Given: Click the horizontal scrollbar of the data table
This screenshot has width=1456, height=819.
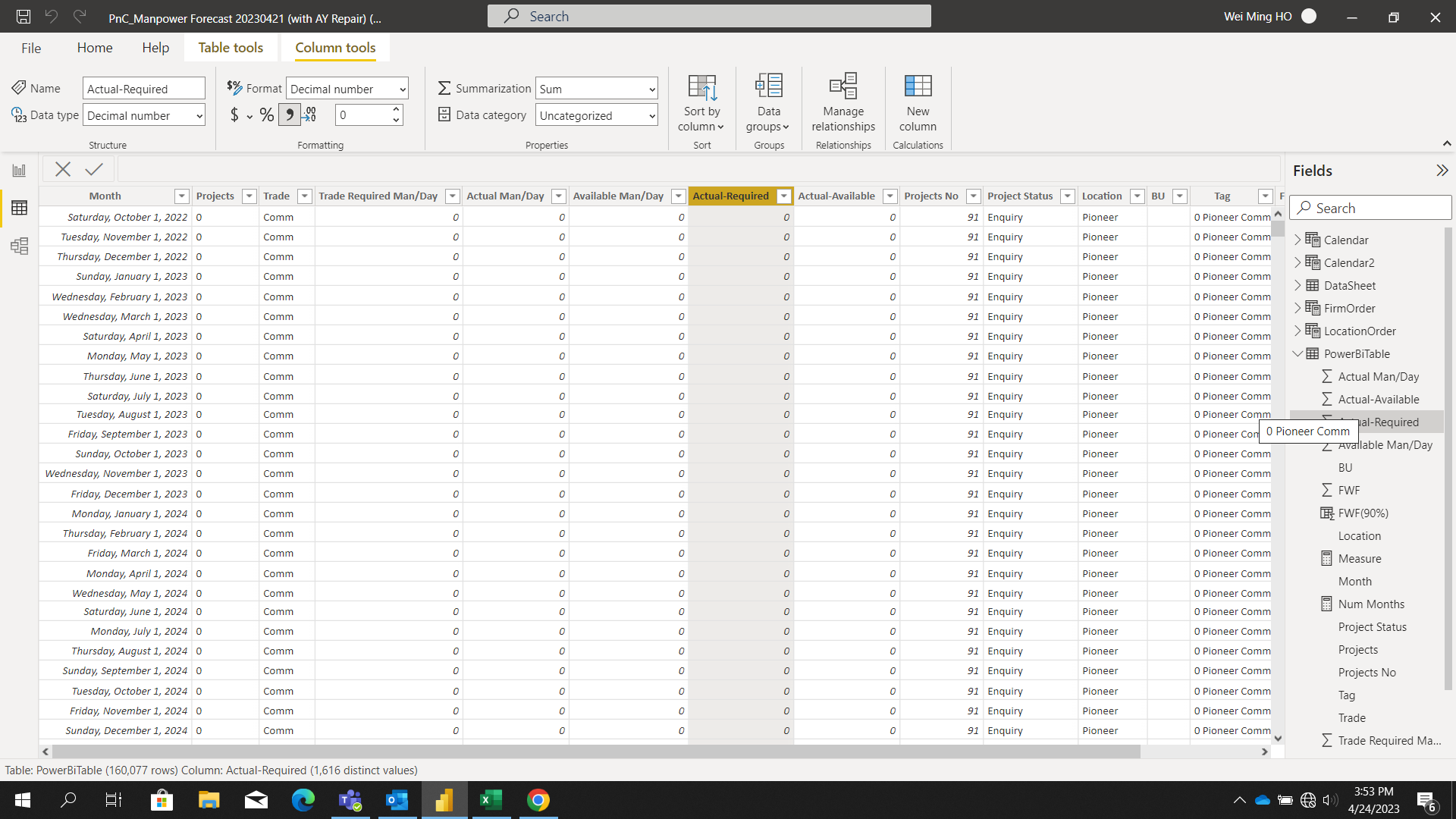Looking at the screenshot, I should click(x=596, y=752).
